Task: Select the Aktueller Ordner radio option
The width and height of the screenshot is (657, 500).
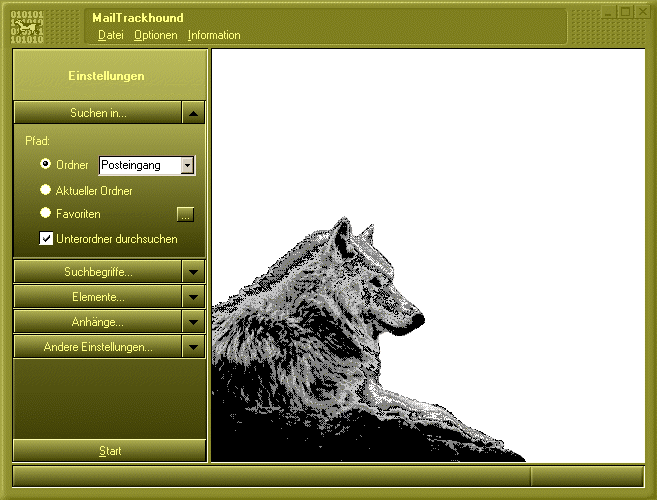Action: click(x=45, y=189)
